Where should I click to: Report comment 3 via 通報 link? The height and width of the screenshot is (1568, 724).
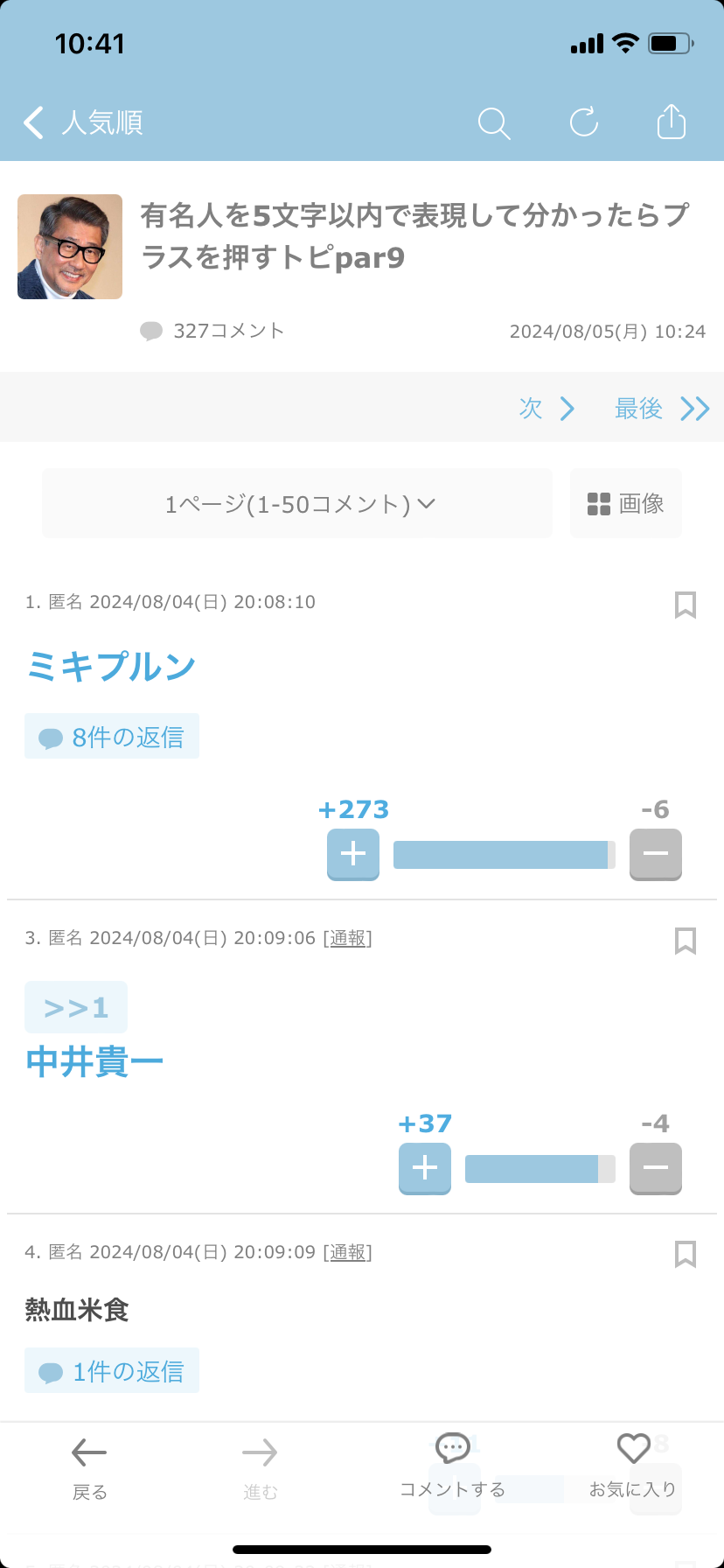[348, 938]
